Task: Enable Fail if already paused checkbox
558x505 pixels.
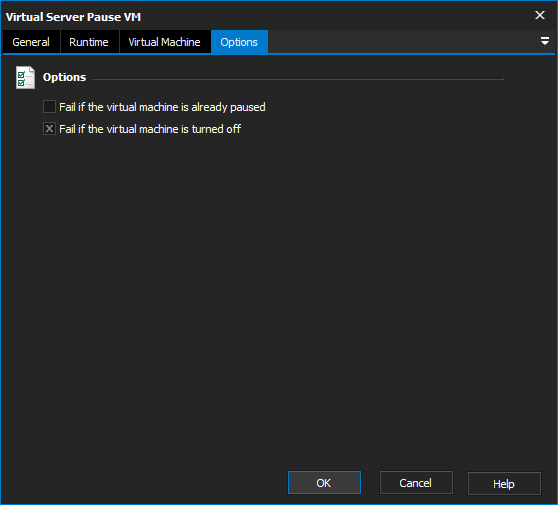Action: [x=49, y=107]
